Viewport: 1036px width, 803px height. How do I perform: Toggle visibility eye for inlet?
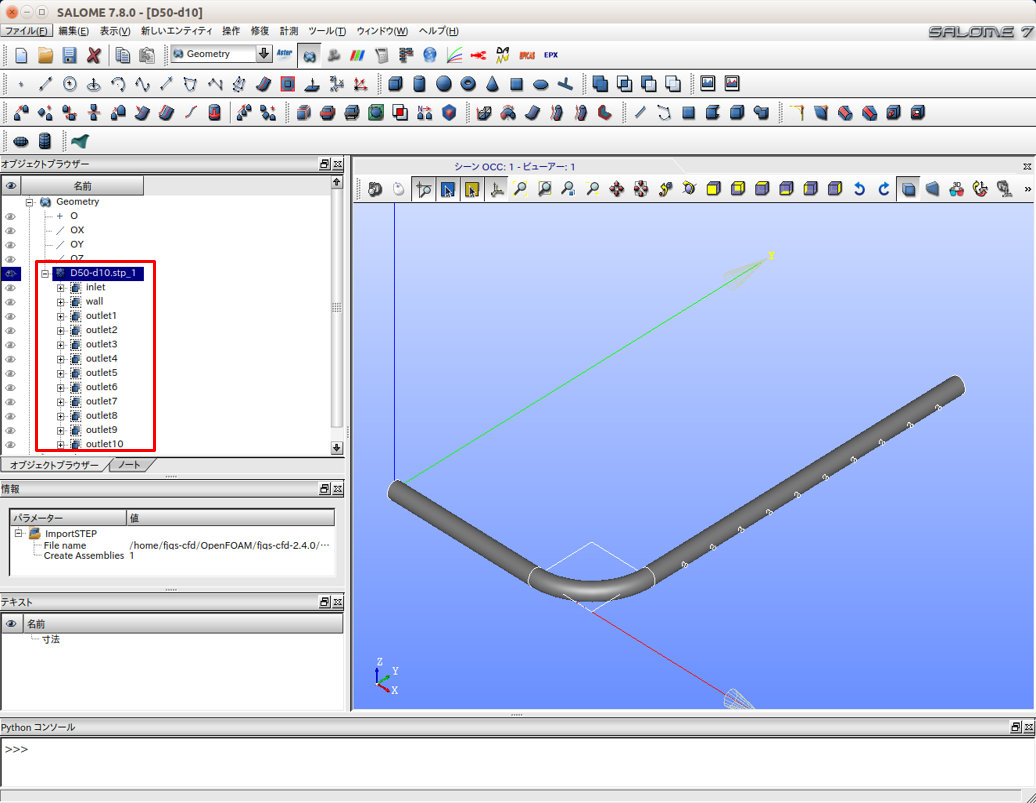tap(11, 288)
